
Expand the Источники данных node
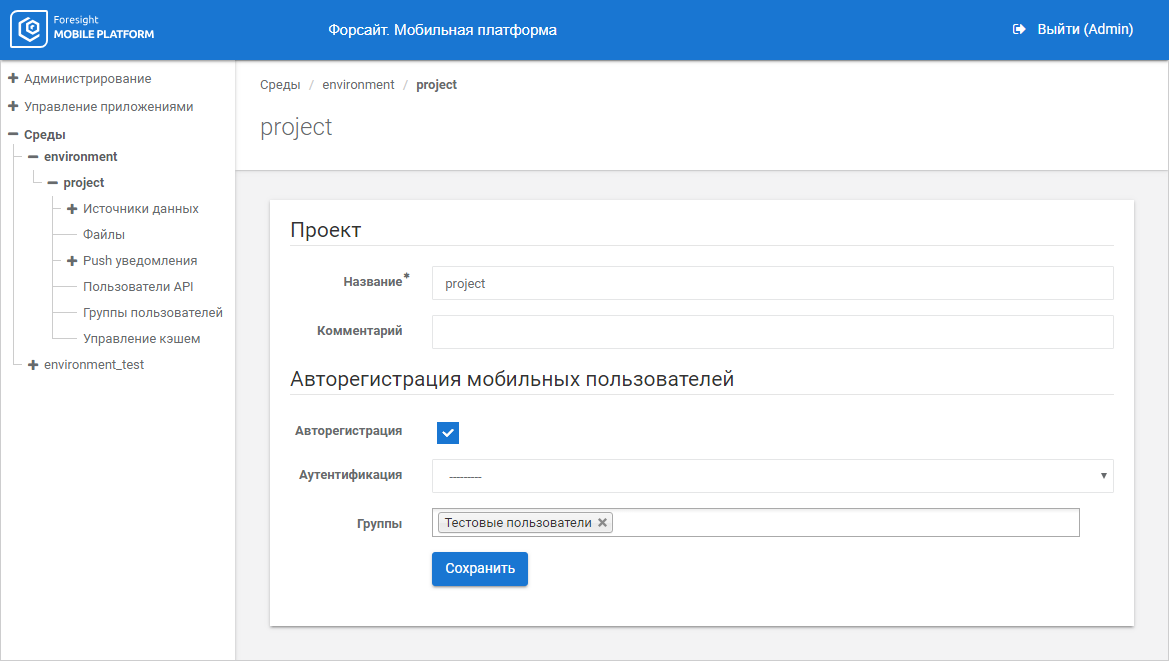click(72, 209)
